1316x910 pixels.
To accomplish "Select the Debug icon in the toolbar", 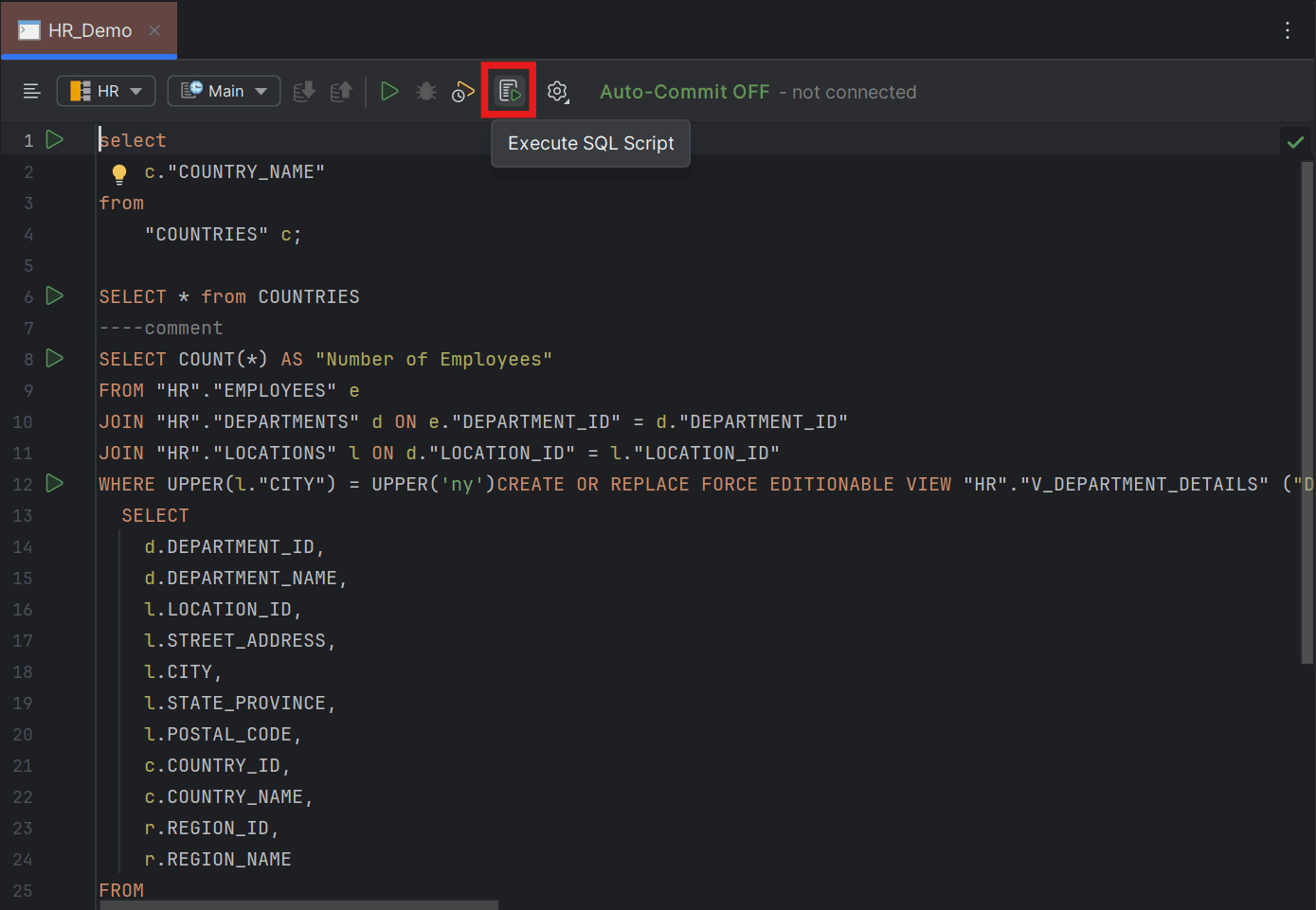I will click(x=425, y=91).
